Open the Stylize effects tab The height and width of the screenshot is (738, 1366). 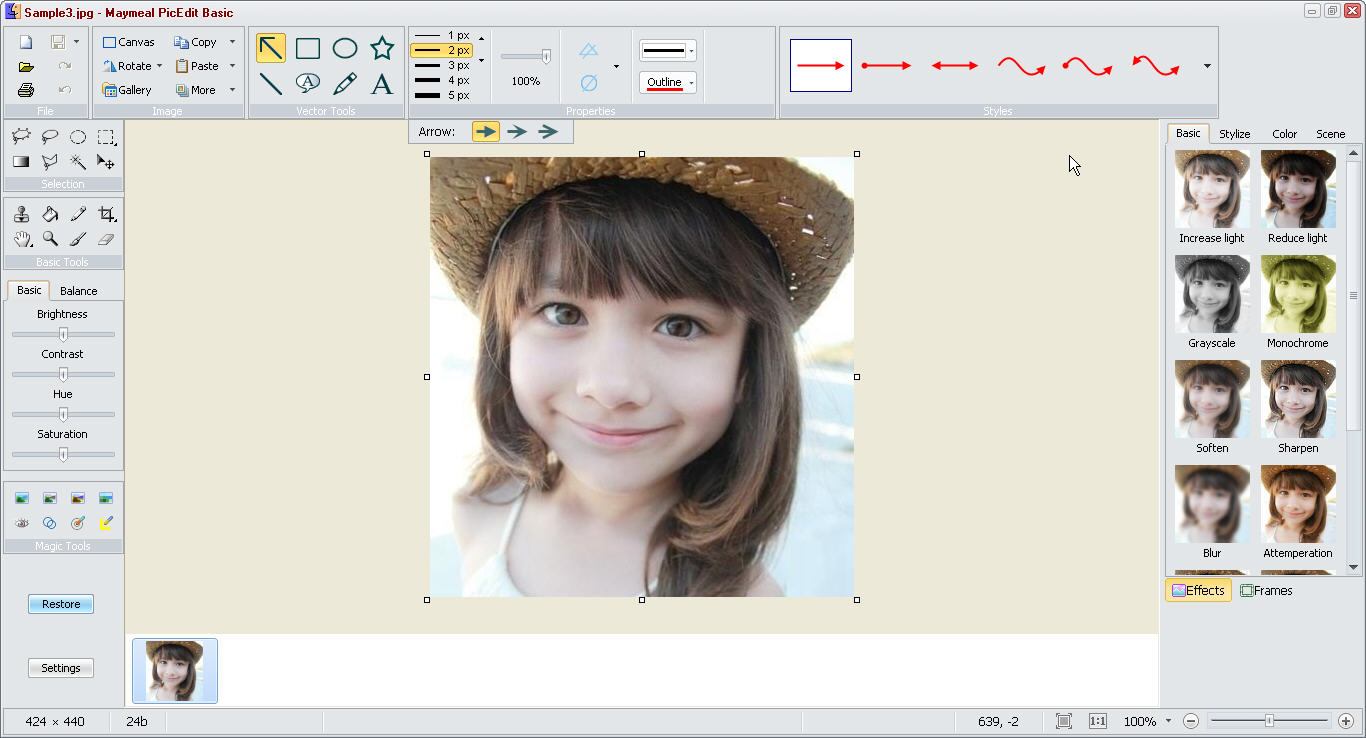pyautogui.click(x=1234, y=134)
